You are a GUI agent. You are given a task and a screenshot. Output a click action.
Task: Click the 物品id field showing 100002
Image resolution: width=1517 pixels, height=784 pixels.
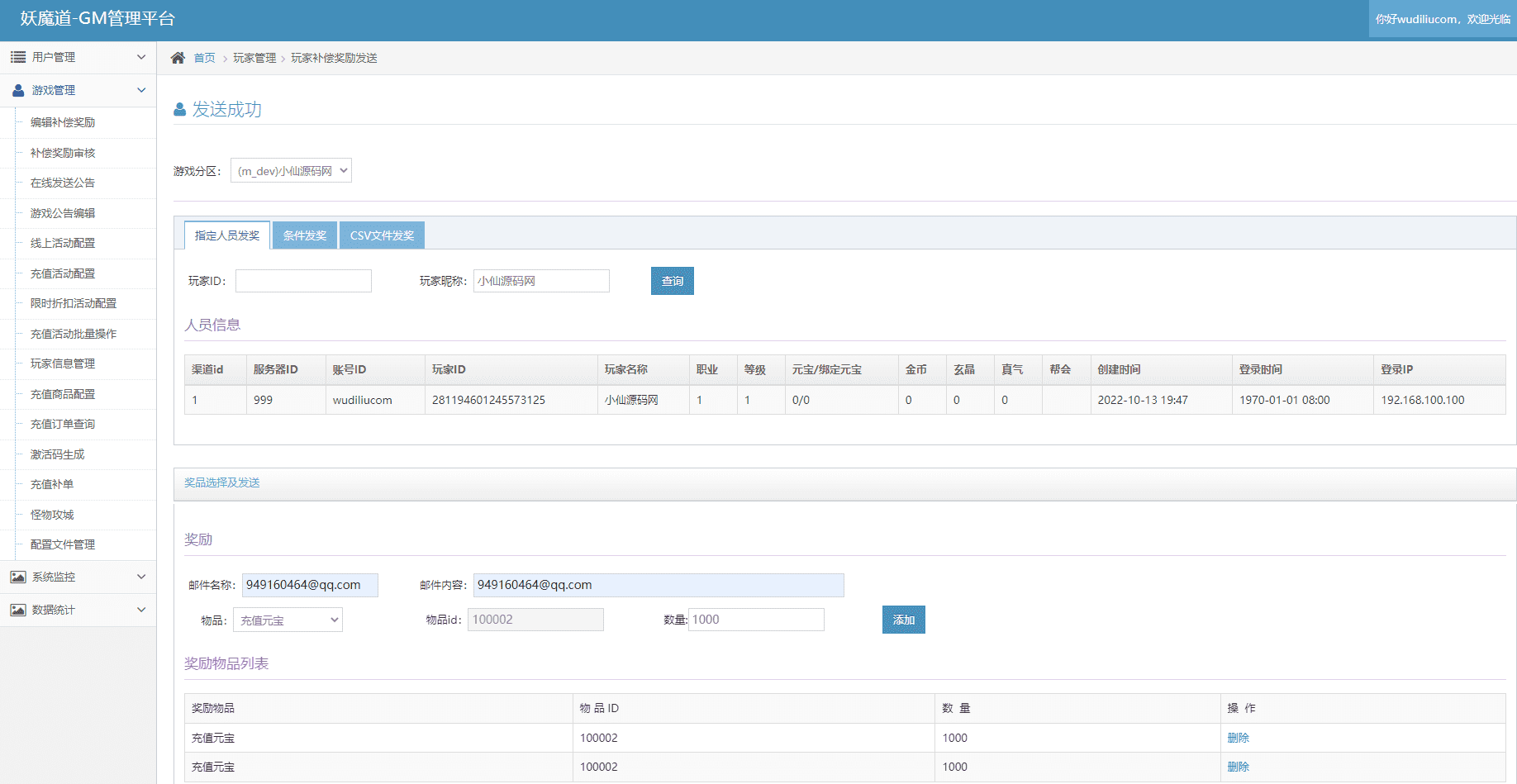click(x=535, y=620)
